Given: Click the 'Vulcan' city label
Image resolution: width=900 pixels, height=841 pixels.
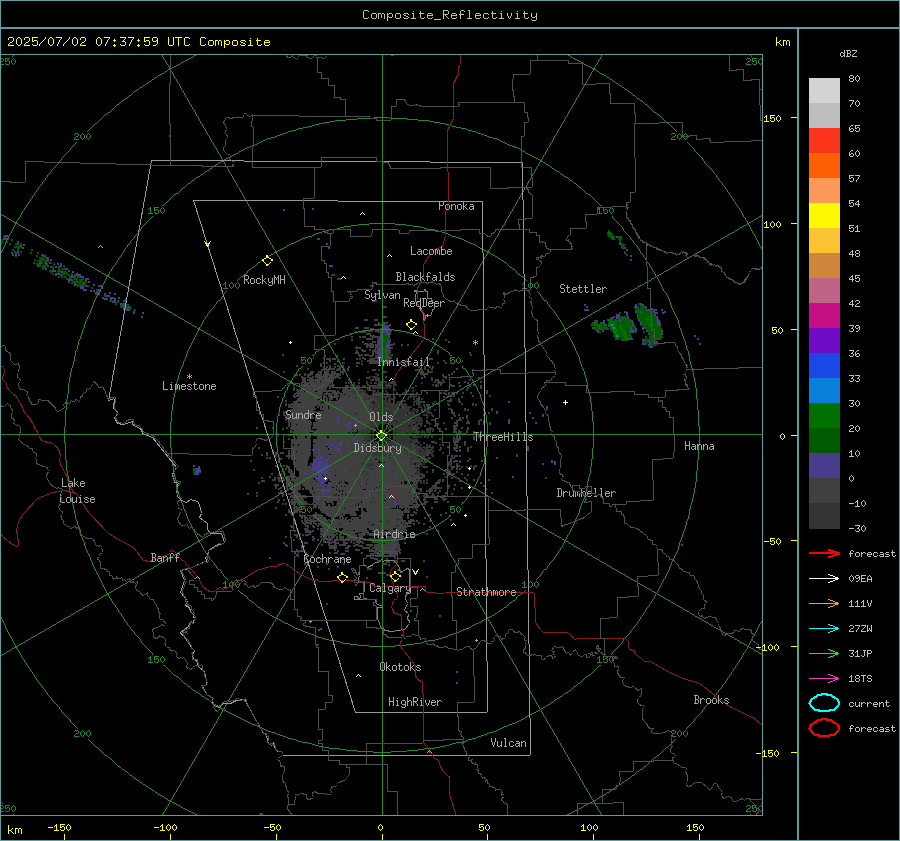Looking at the screenshot, I should coord(508,743).
